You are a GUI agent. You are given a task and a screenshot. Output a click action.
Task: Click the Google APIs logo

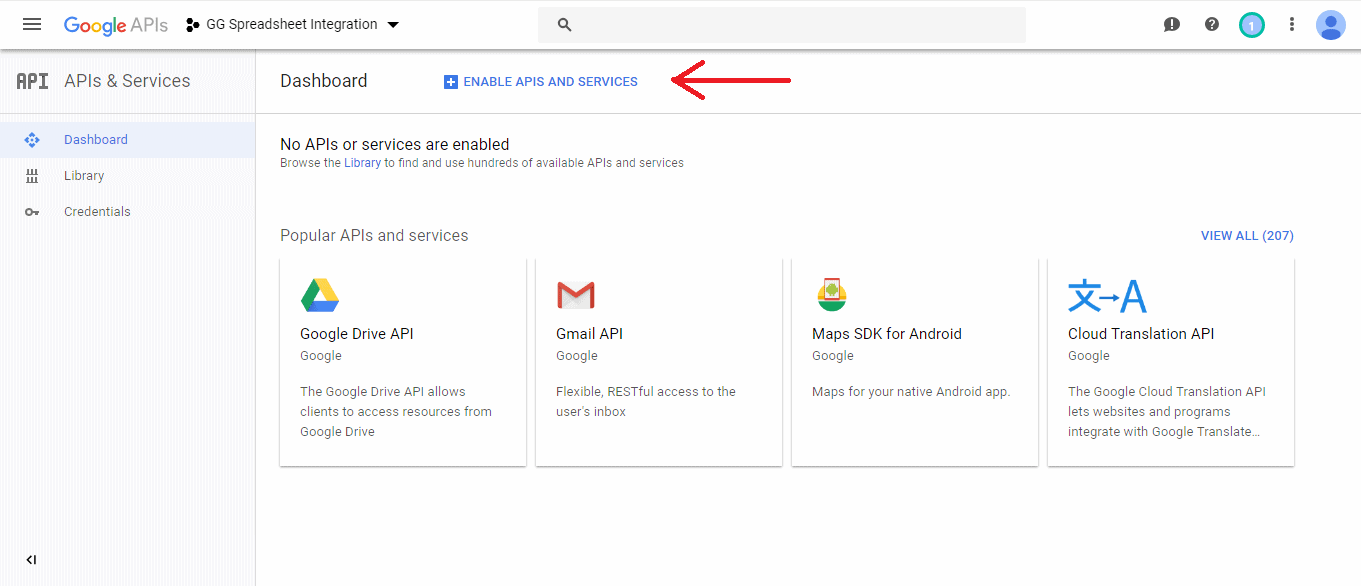(x=116, y=25)
